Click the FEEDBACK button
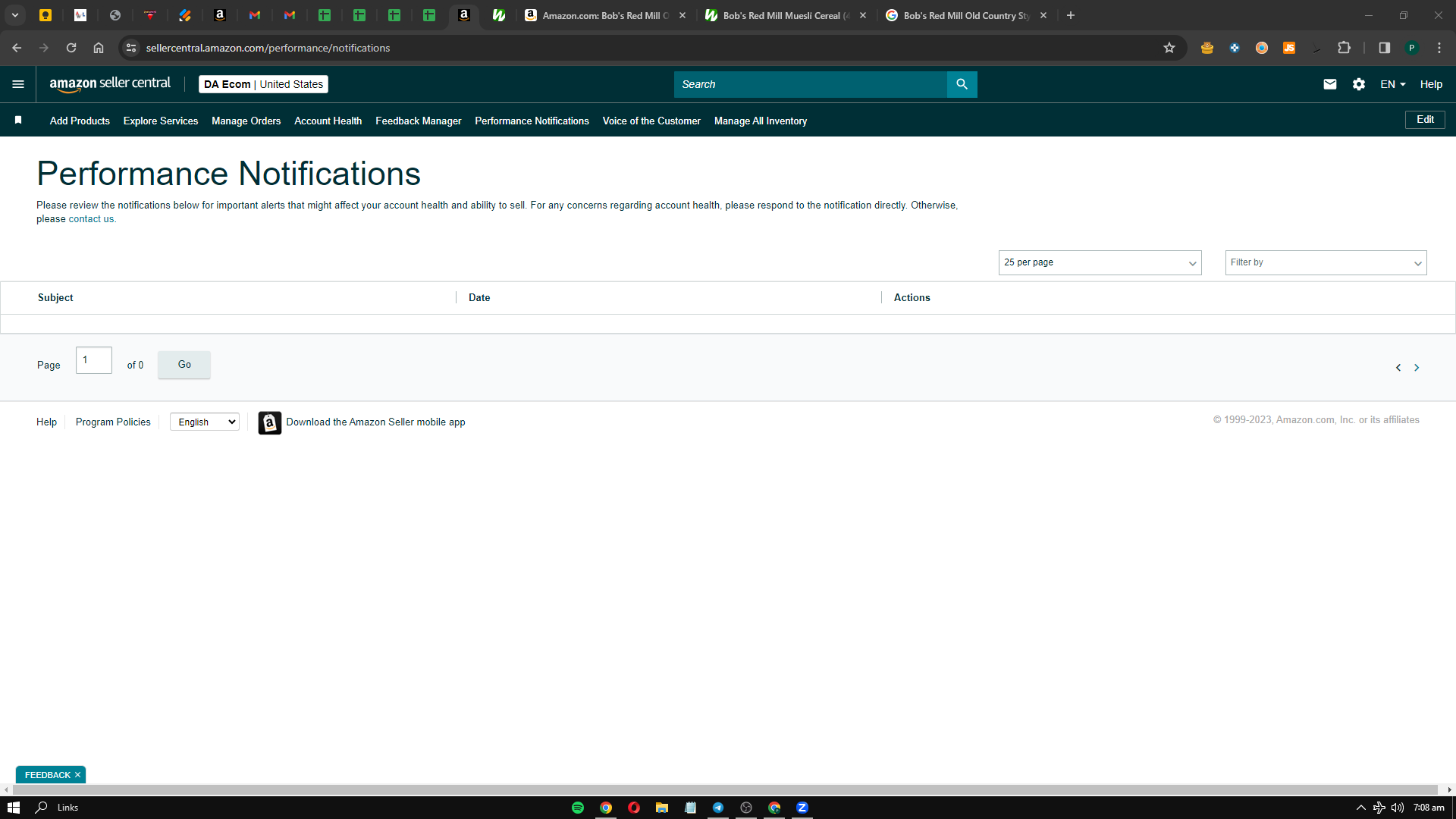The height and width of the screenshot is (819, 1456). point(47,775)
